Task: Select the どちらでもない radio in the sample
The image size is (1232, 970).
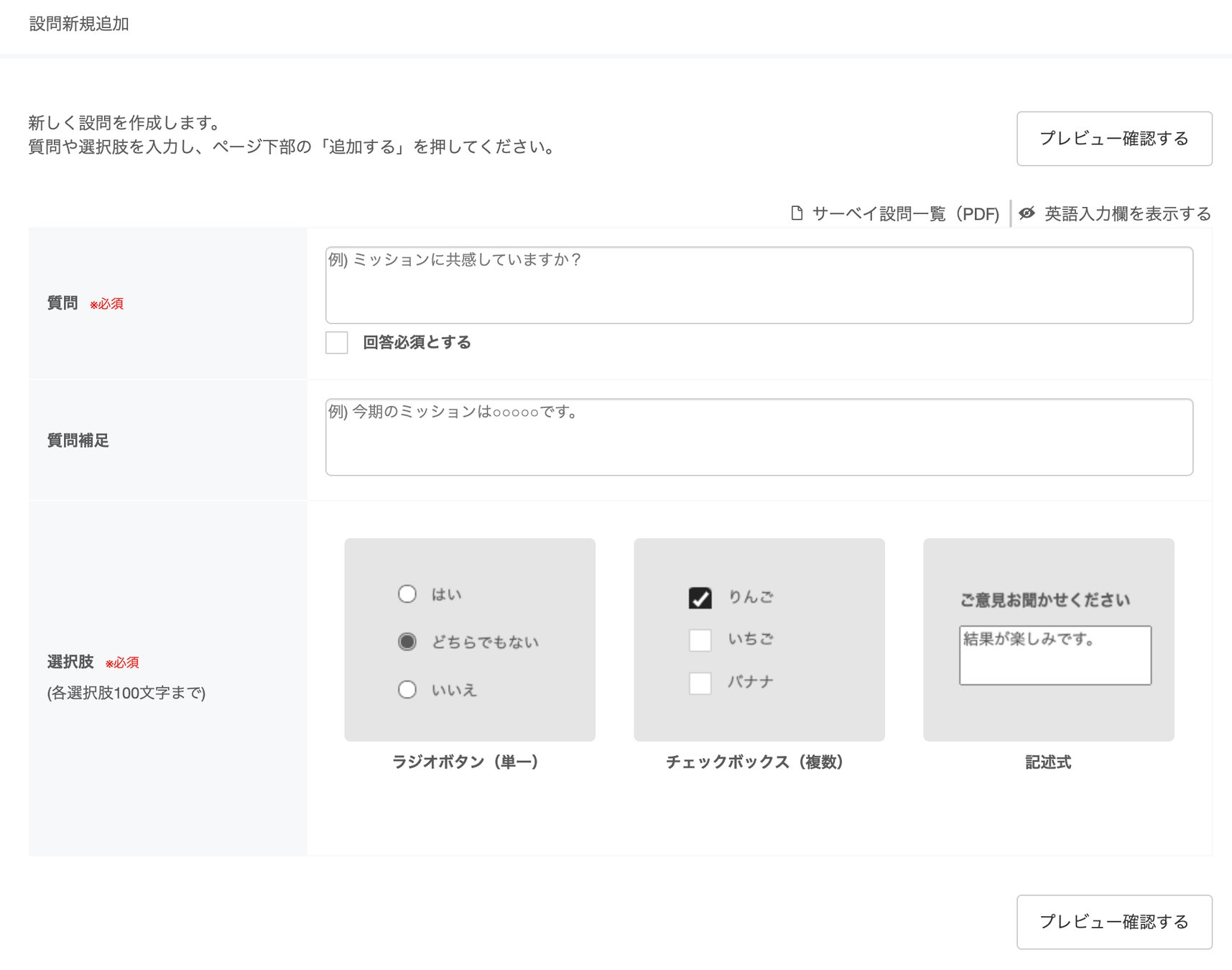Action: [407, 642]
